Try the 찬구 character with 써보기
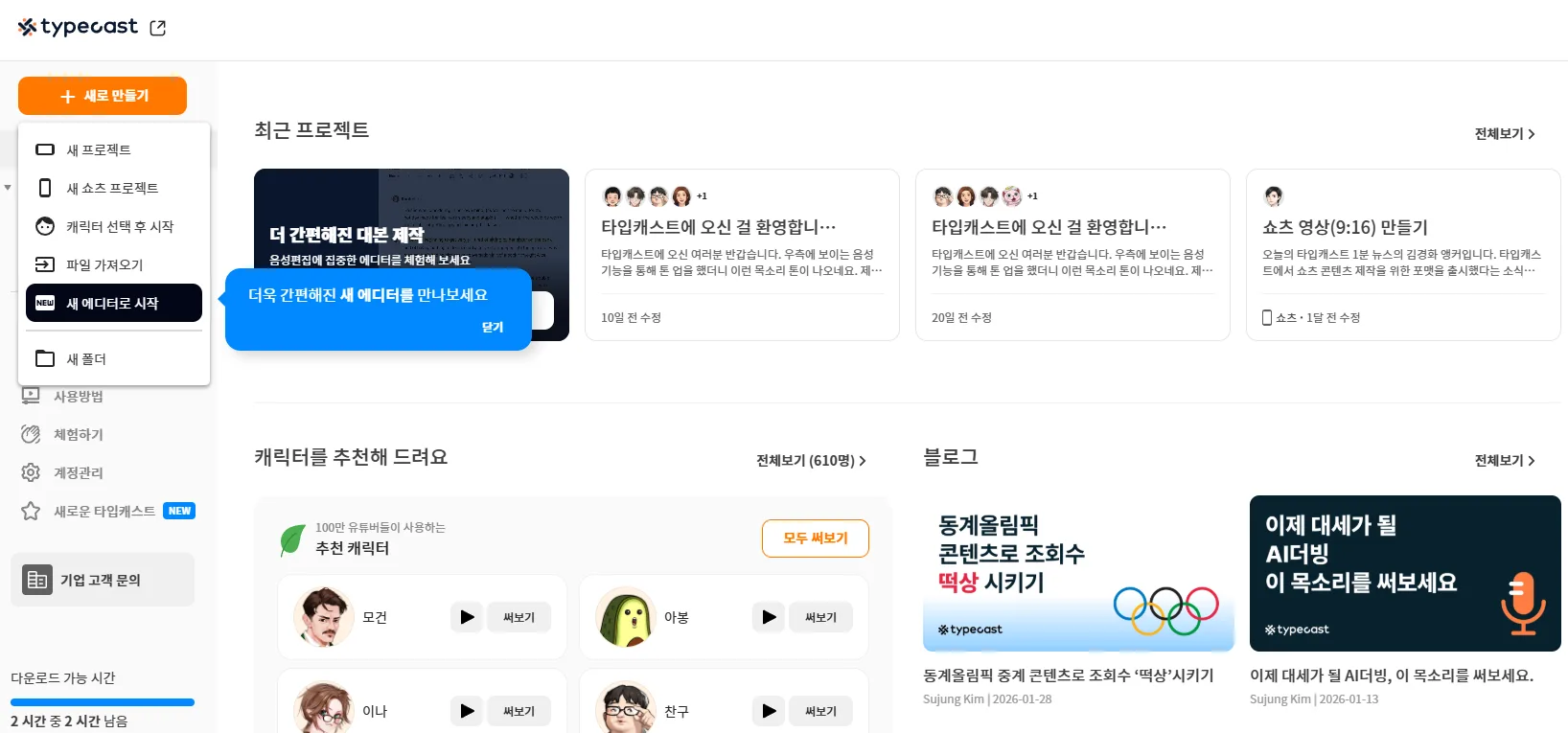 [820, 711]
